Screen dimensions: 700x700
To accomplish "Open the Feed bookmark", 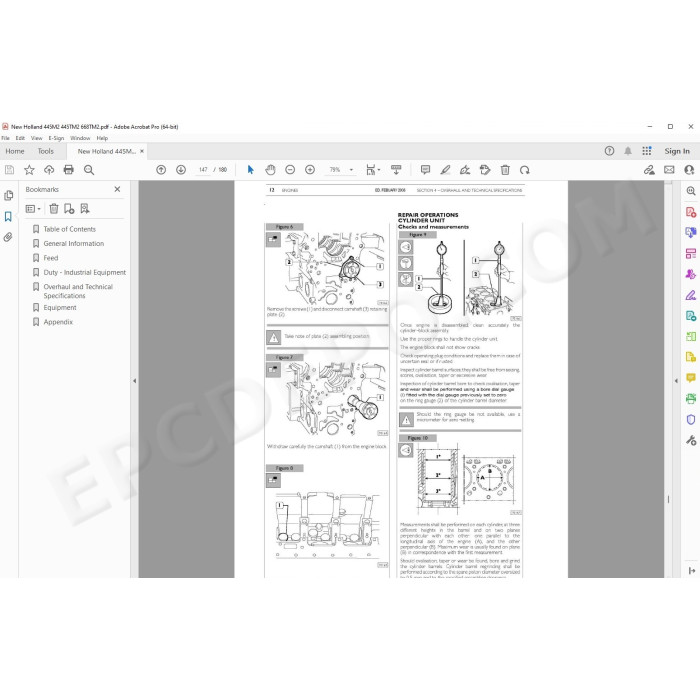I will (50, 258).
